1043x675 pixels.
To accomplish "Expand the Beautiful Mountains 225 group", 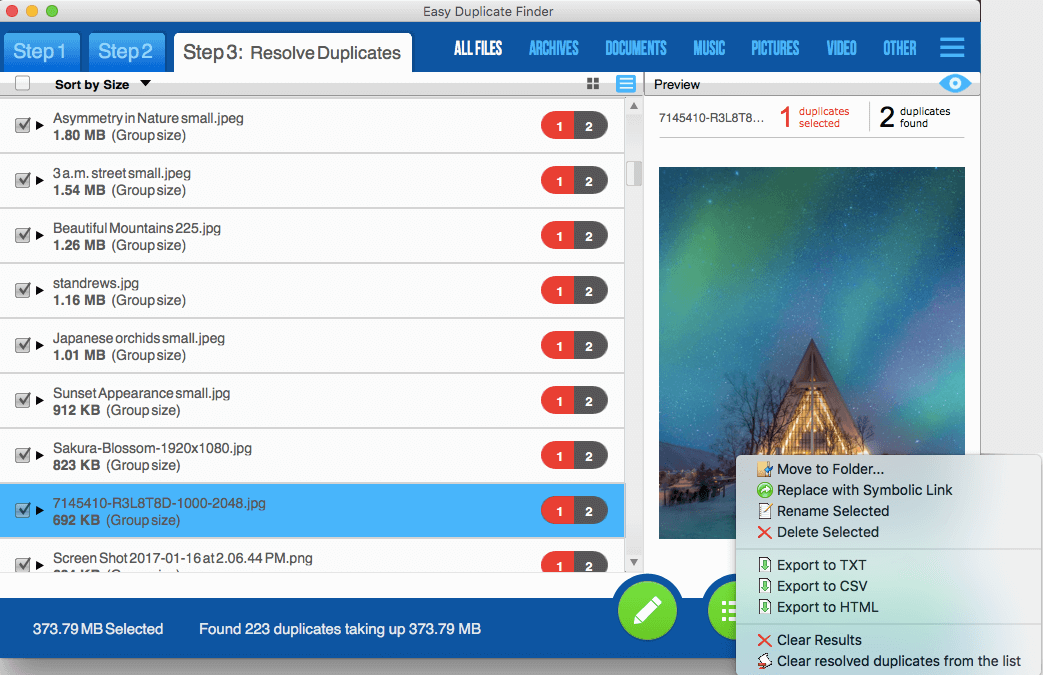I will pyautogui.click(x=40, y=235).
